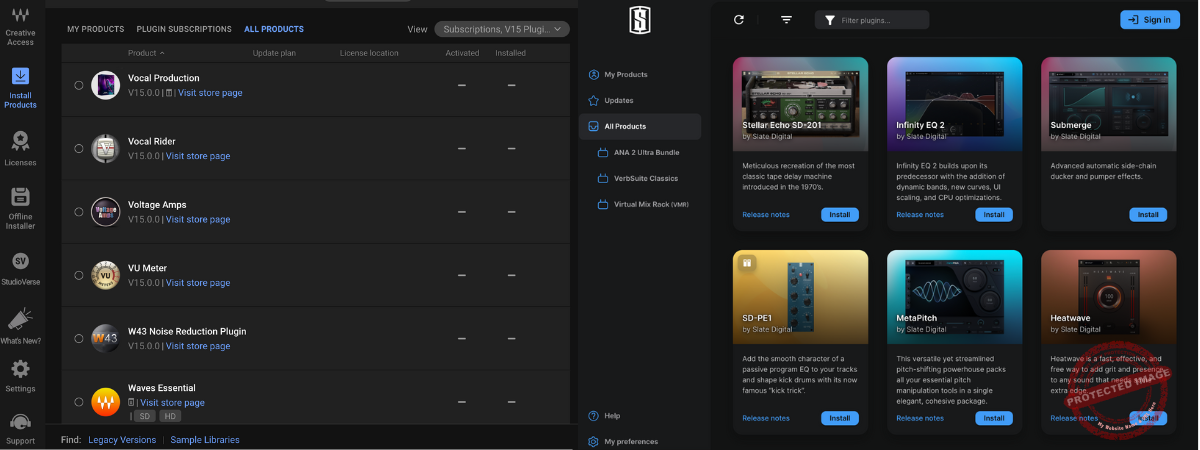Click the Voltage Amps product icon
Viewport: 1200px width, 450px height.
105,212
